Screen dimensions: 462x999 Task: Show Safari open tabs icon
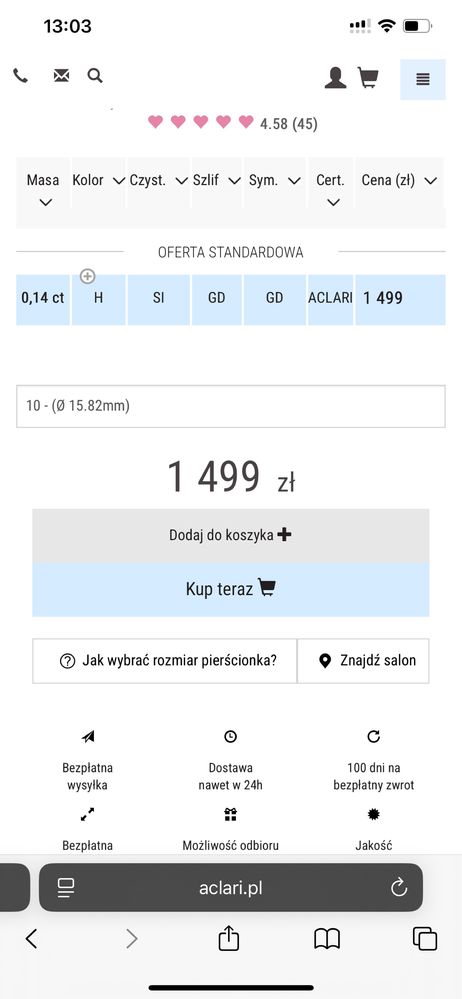click(425, 938)
